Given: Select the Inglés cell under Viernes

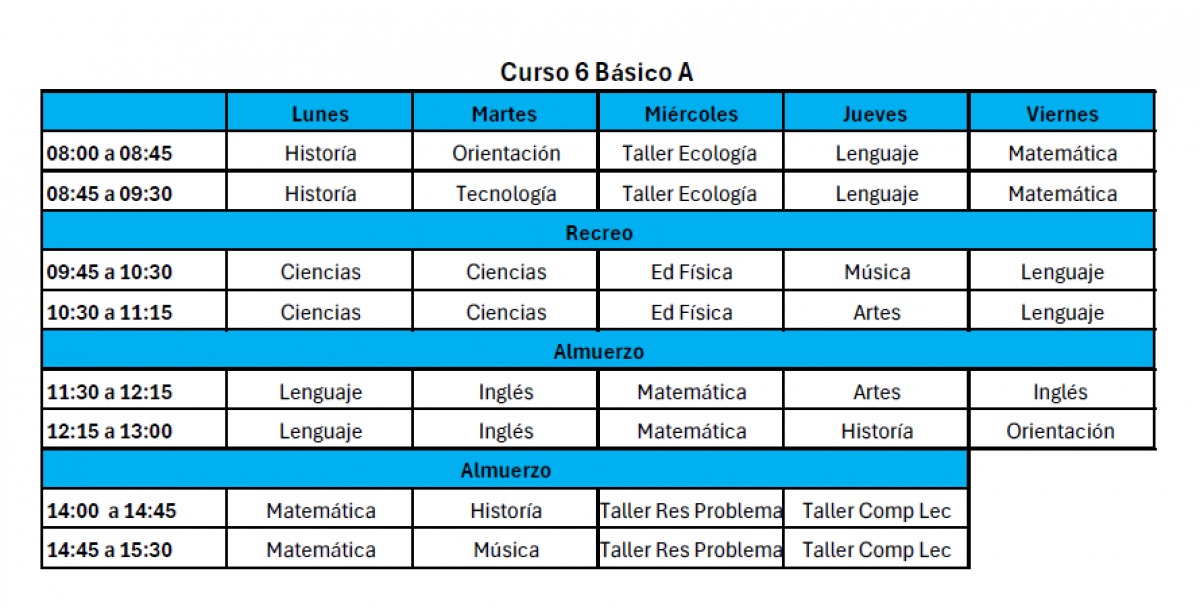Looking at the screenshot, I should (x=1062, y=392).
